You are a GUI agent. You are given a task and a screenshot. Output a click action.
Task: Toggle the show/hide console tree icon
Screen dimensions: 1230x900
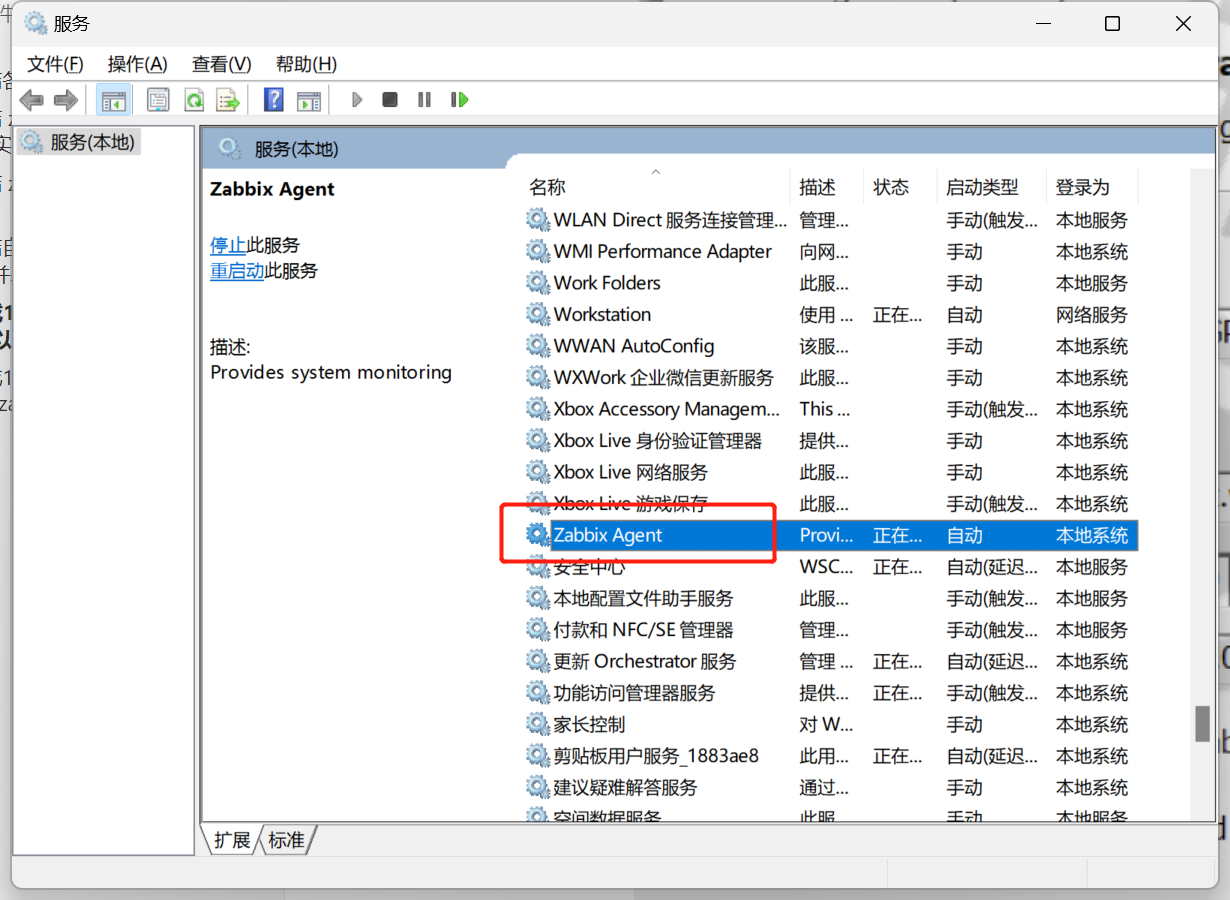[x=113, y=100]
